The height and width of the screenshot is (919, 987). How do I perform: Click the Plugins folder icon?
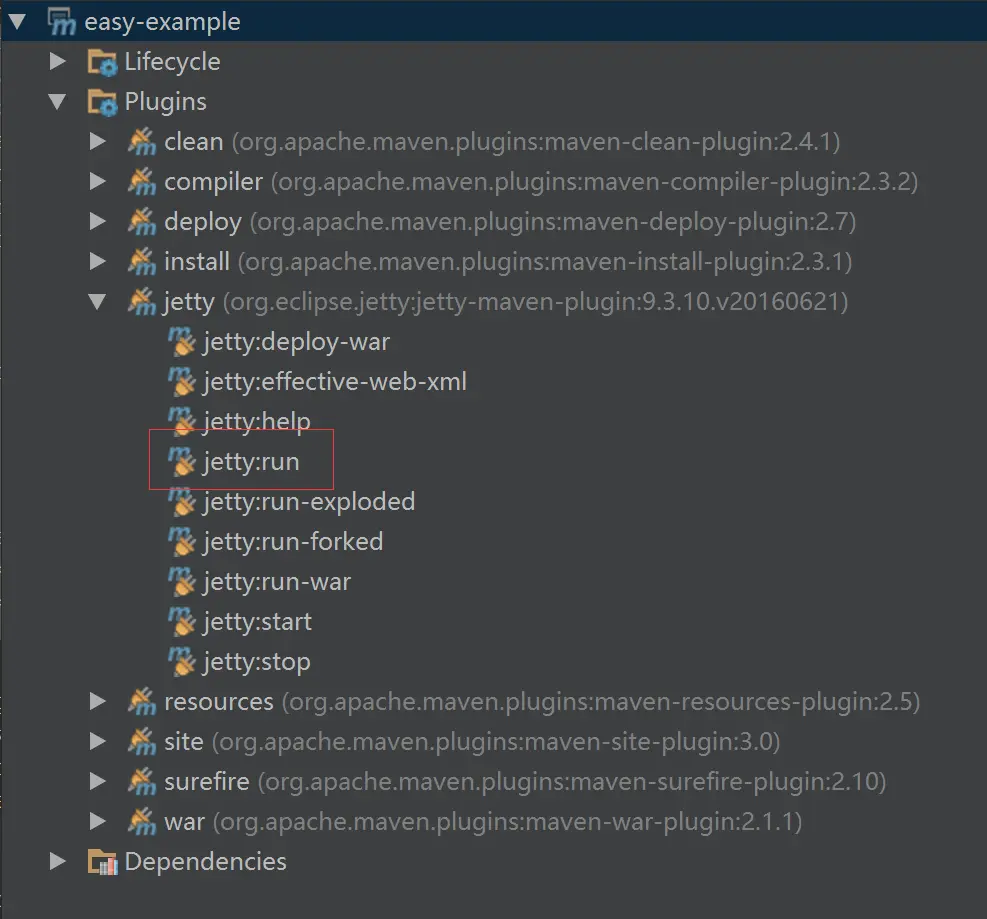(102, 103)
